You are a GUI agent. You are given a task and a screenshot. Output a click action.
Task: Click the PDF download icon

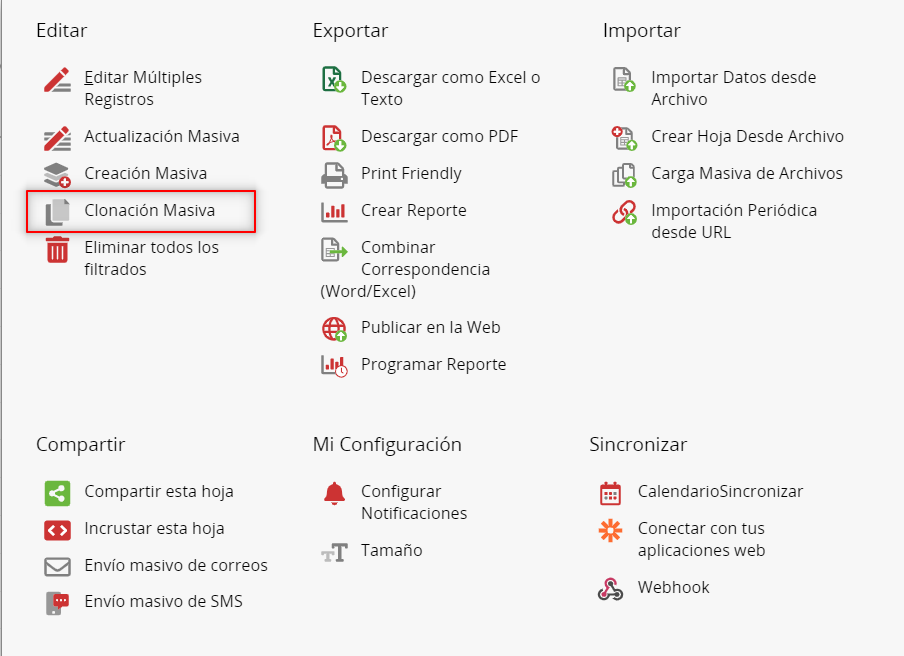(x=334, y=137)
